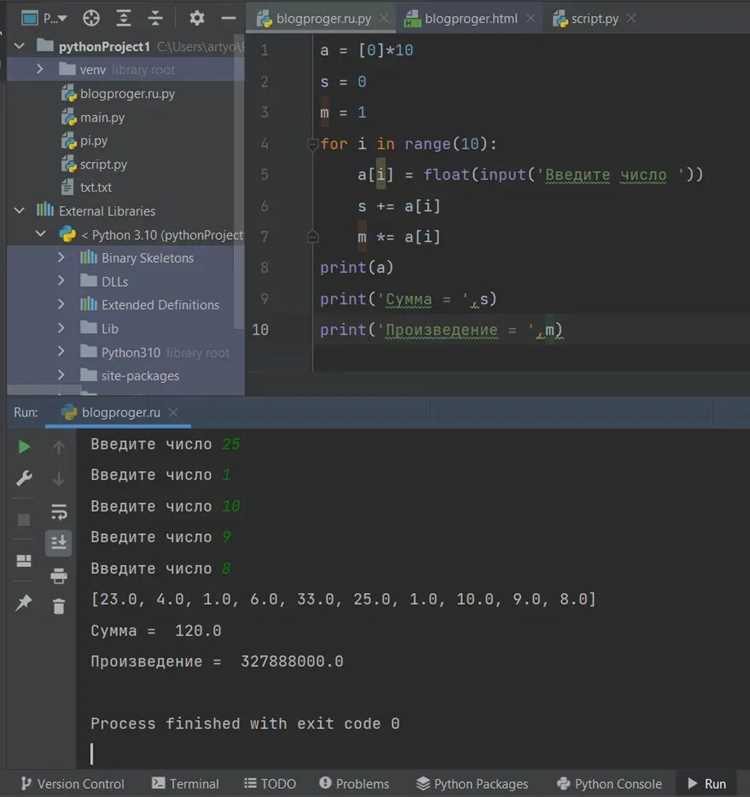The image size is (750, 797).
Task: Click Select Opened File crosshair icon
Action: pos(91,18)
